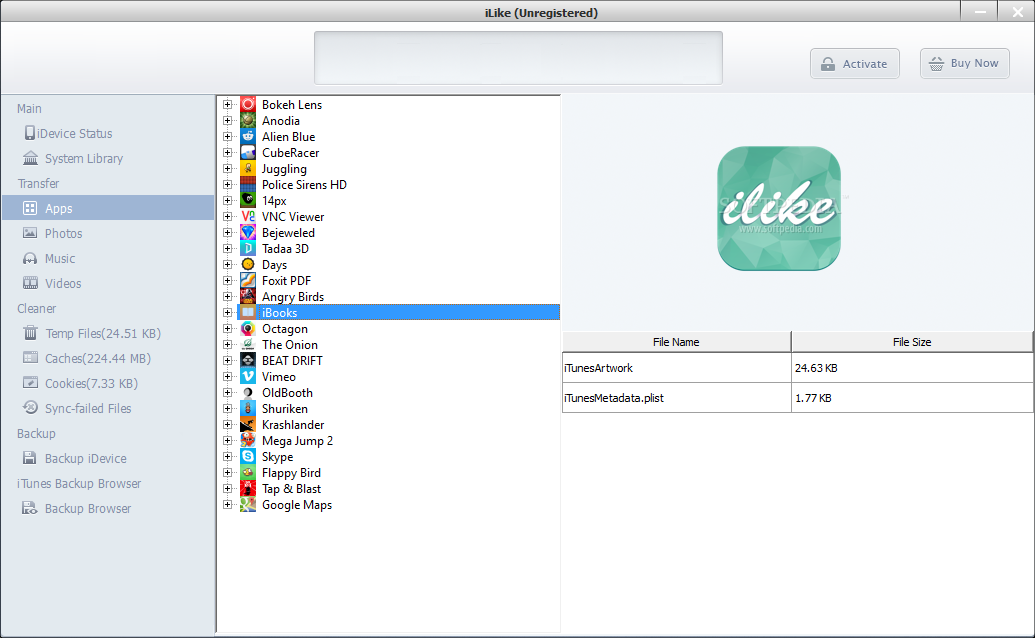
Task: Select the iTunesMetadata.plist file row
Action: point(797,398)
